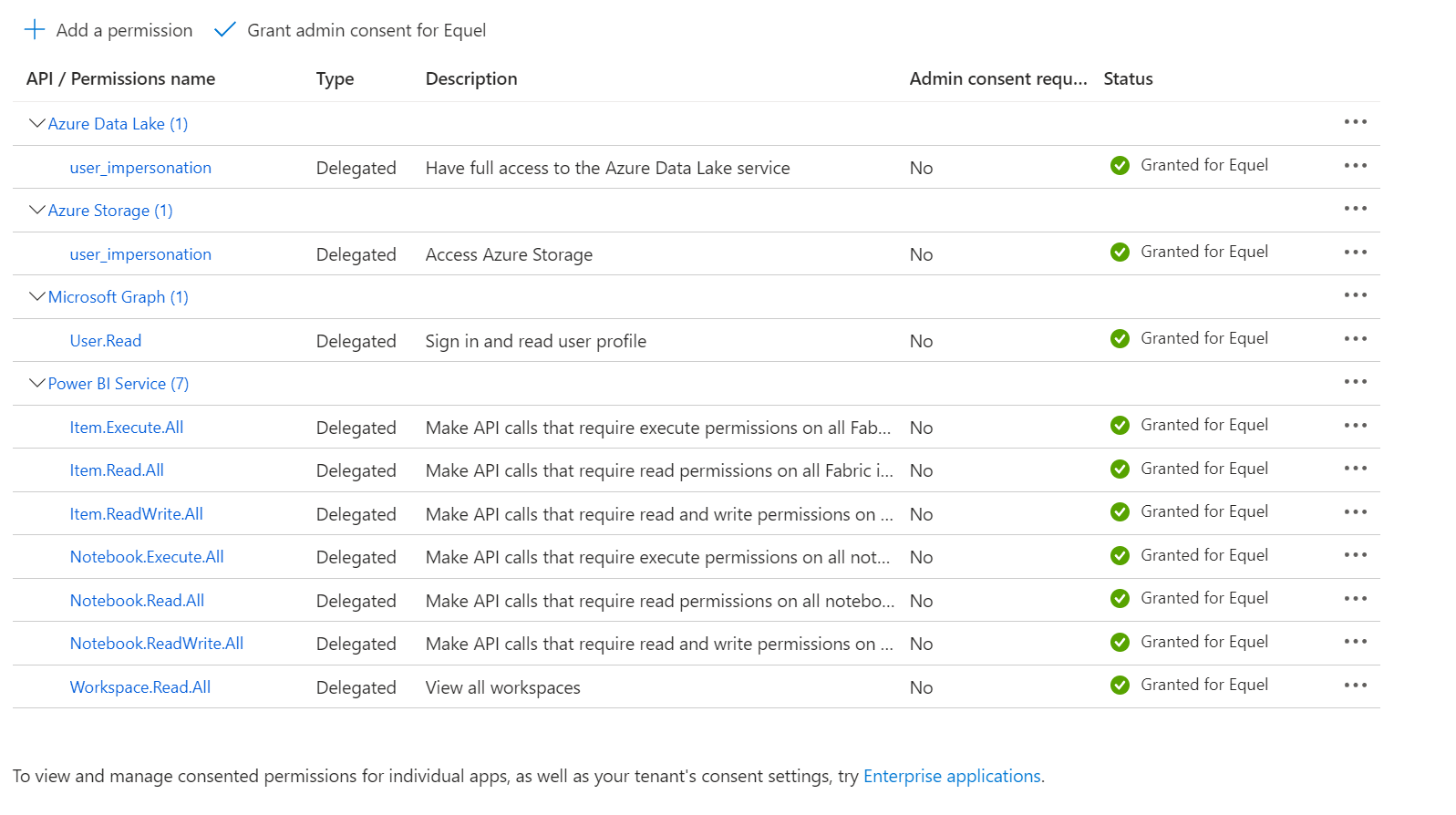Open more options for the Notebook.ReadWrite.All row

click(x=1355, y=642)
